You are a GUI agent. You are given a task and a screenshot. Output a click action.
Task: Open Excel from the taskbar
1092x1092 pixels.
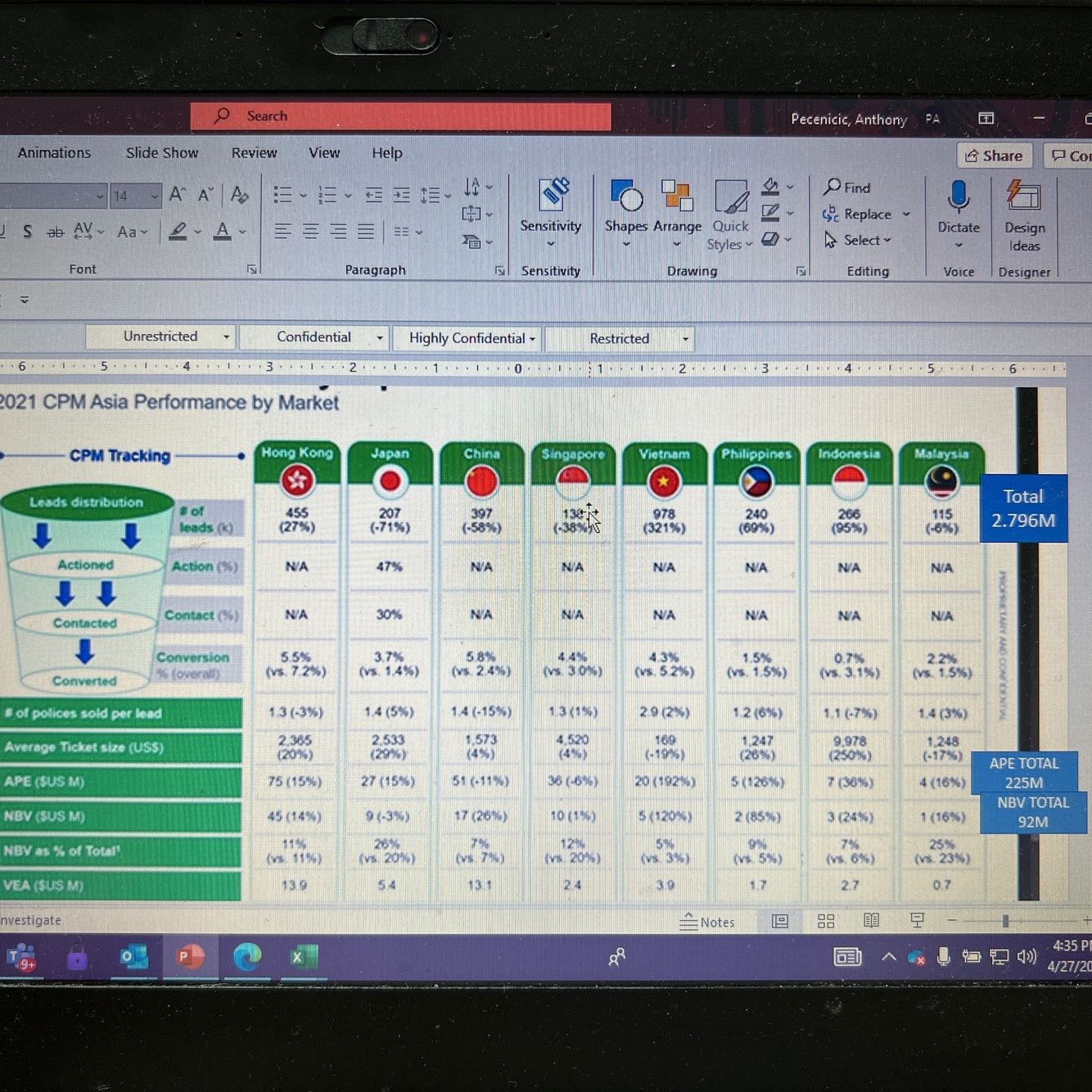(304, 957)
